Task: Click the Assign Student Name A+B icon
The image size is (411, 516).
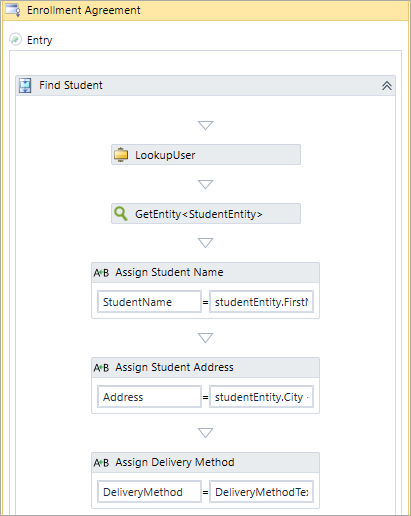Action: pos(101,273)
